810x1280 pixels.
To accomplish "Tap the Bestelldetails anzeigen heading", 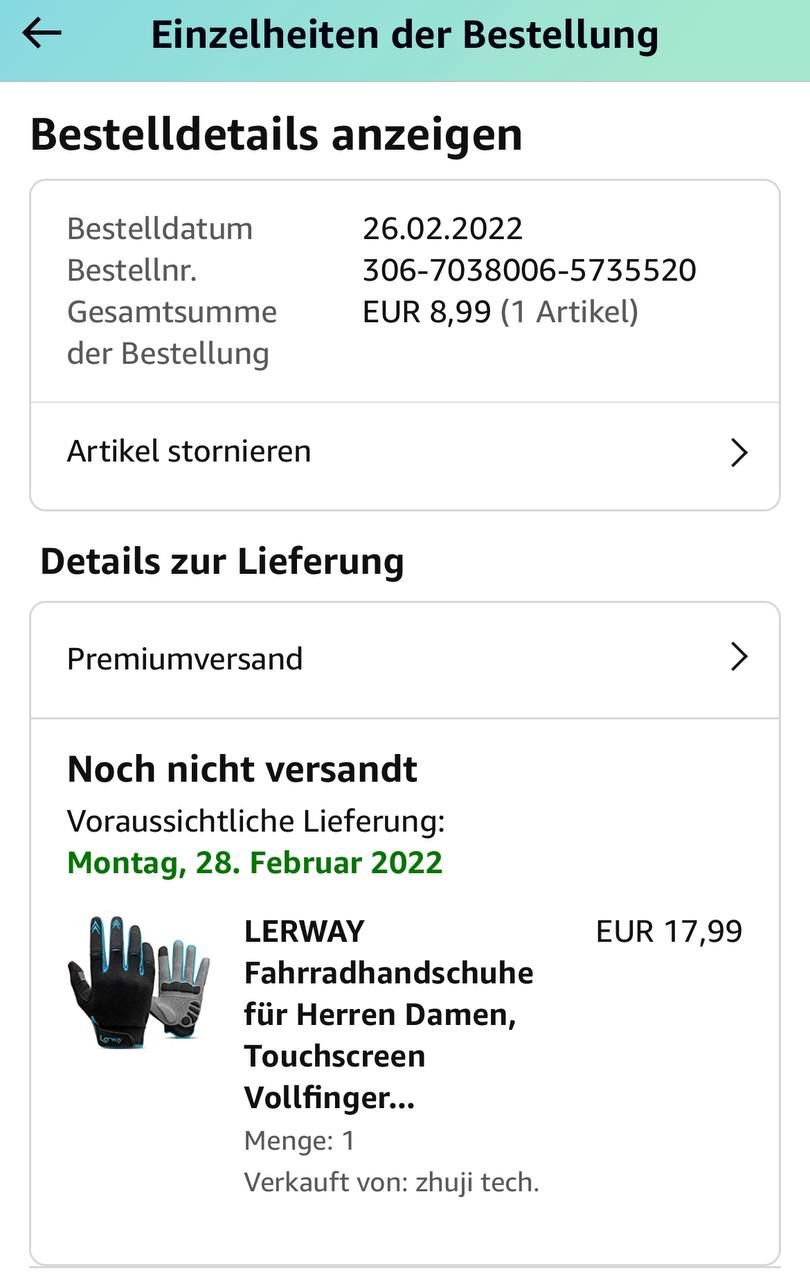I will click(276, 134).
